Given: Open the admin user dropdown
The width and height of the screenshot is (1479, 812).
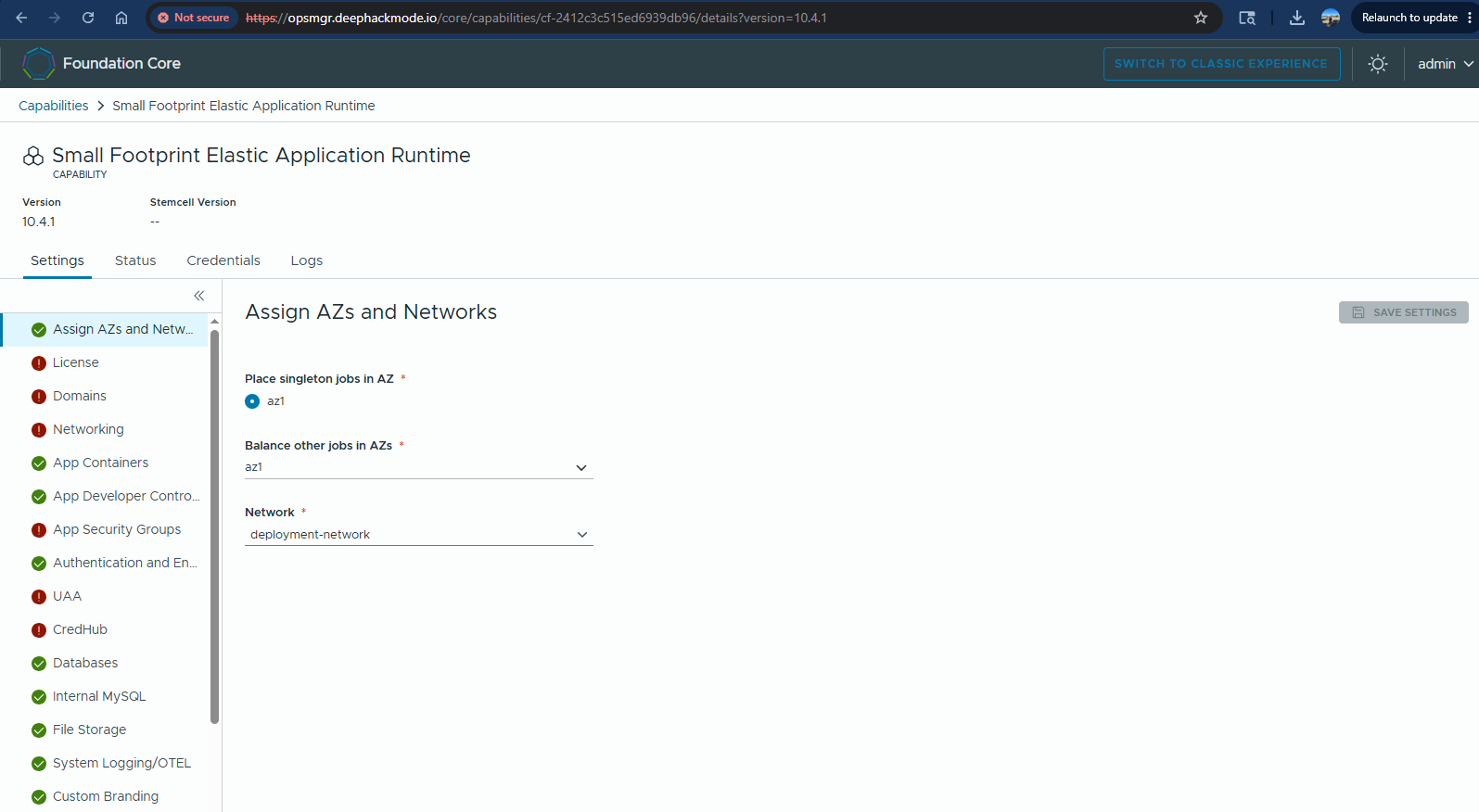Looking at the screenshot, I should [1445, 64].
